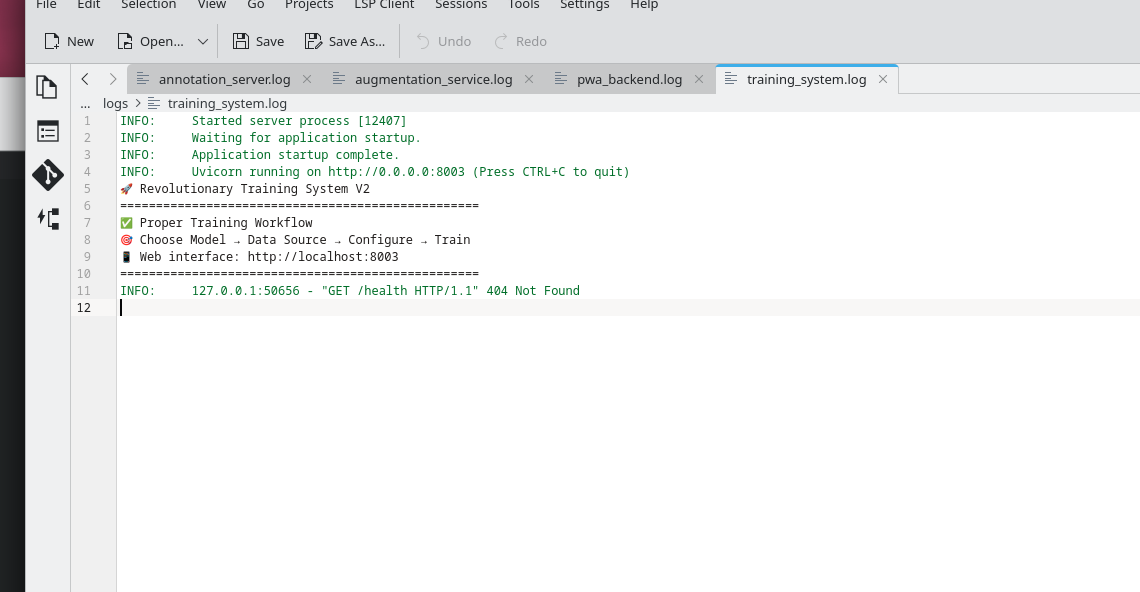Open the Settings menu

585,4
